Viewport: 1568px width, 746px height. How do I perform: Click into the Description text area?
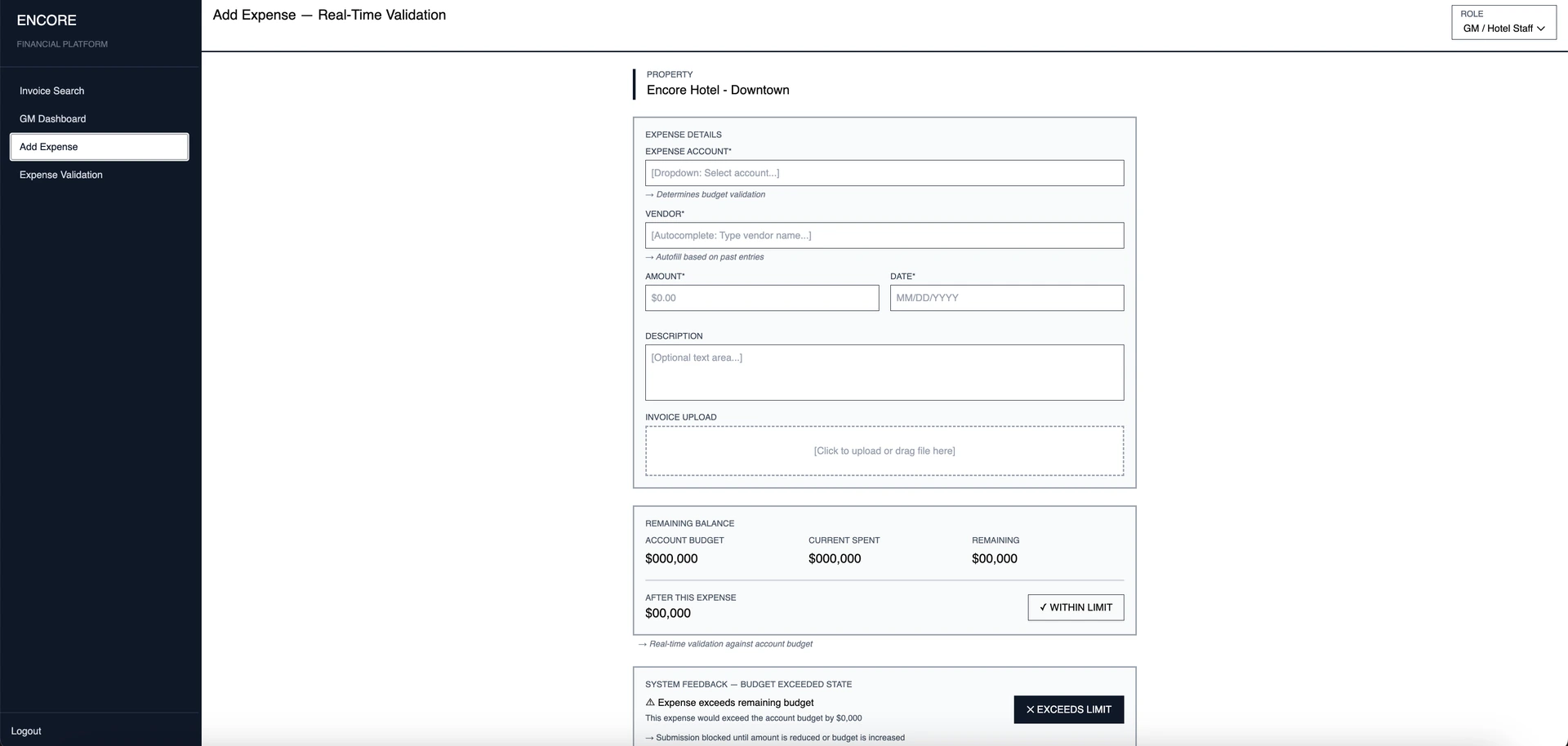pos(884,372)
